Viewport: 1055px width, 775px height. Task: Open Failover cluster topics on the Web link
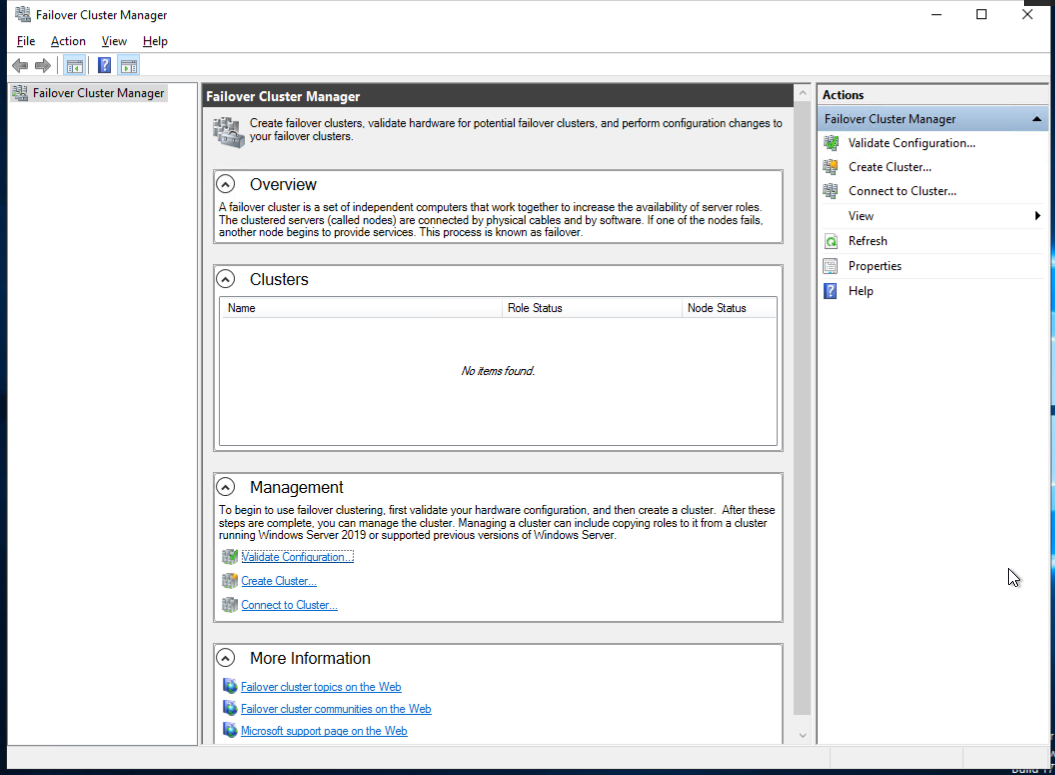point(320,687)
